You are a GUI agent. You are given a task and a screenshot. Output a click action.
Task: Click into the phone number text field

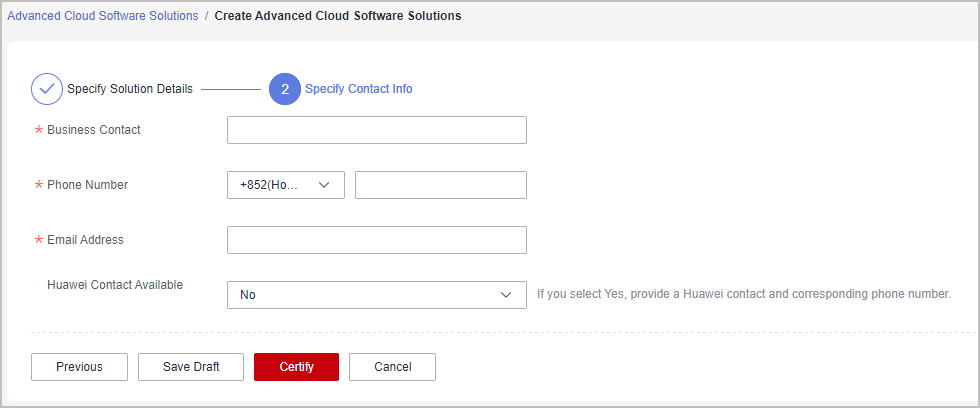click(441, 185)
